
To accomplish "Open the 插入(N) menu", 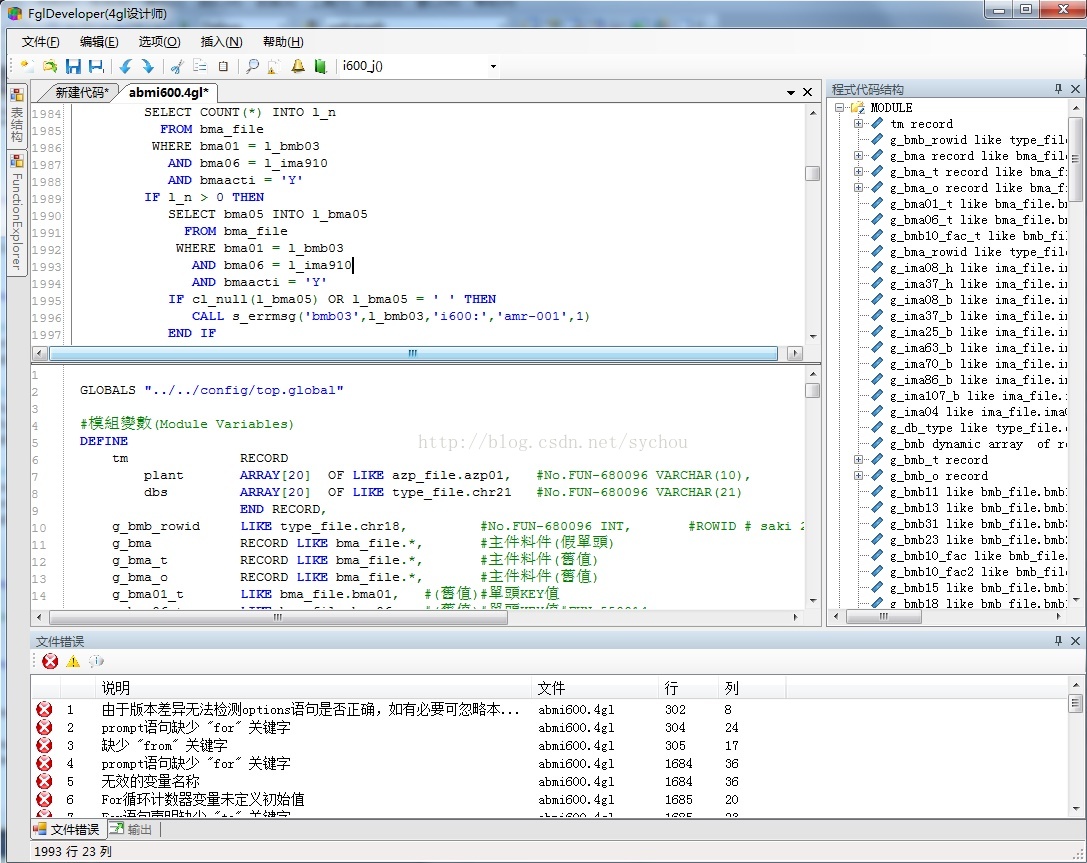I will coord(221,42).
